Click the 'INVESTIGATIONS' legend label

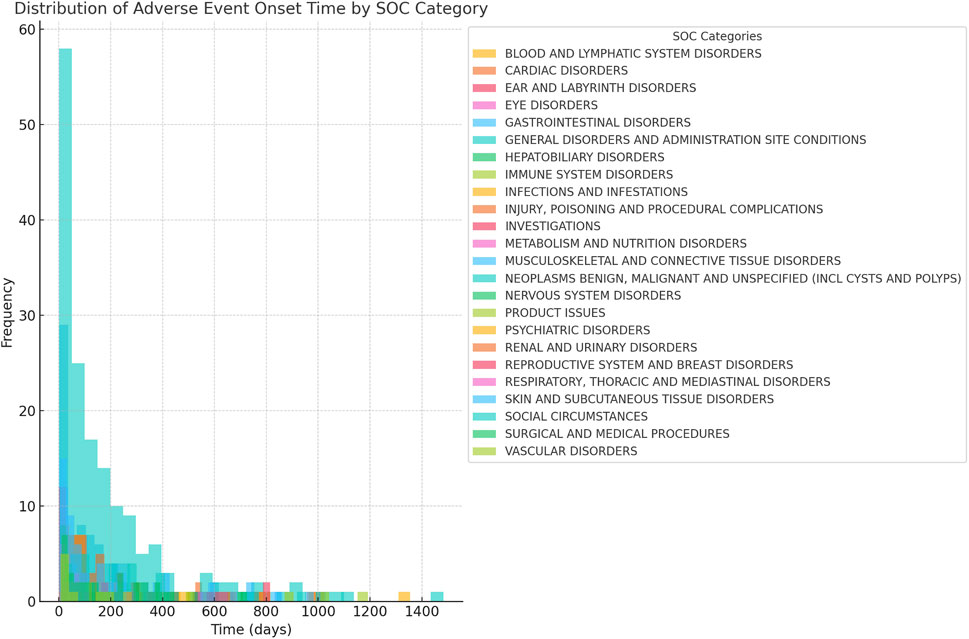(552, 227)
